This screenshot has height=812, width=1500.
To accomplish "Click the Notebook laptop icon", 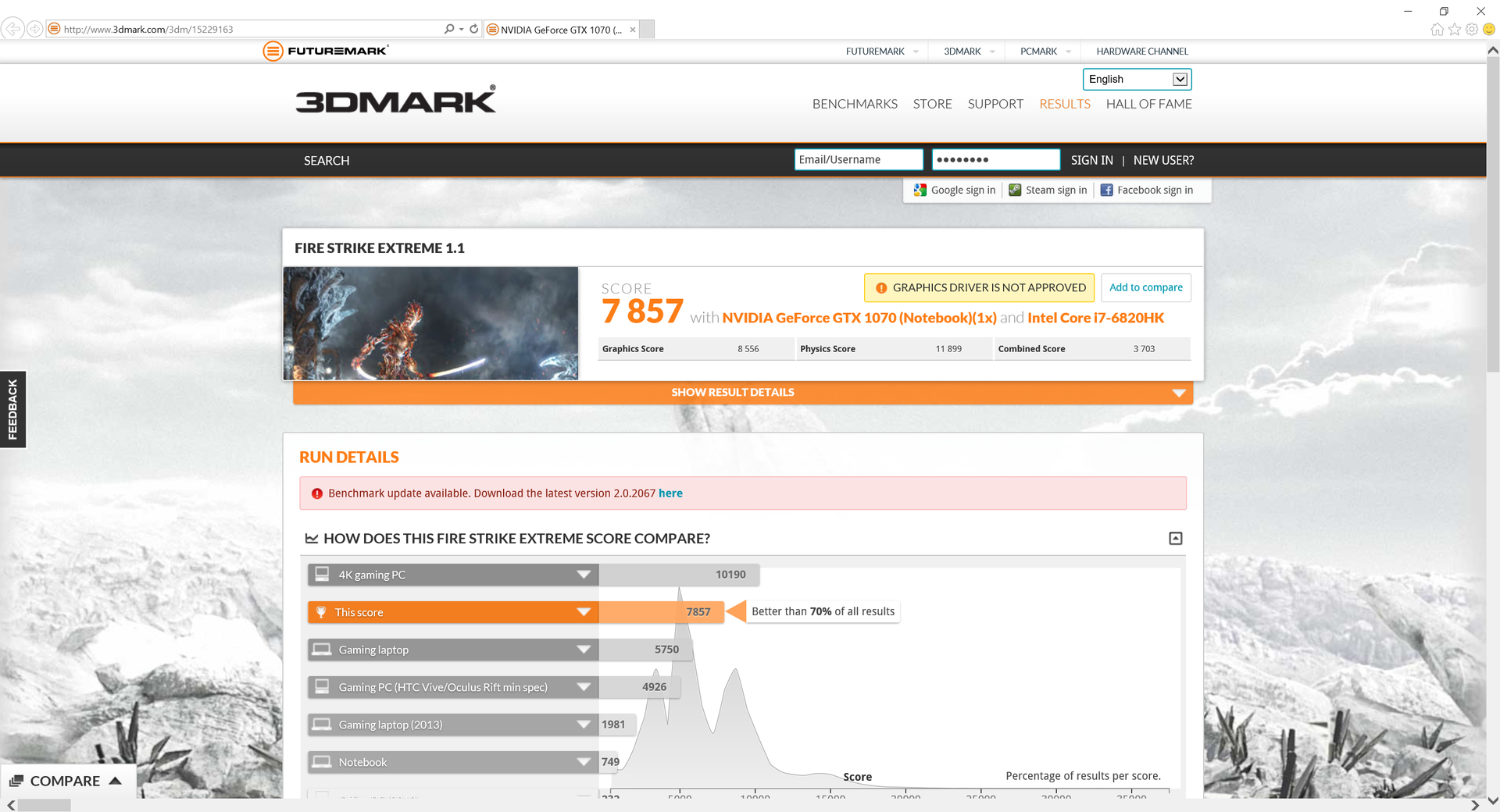I will tap(322, 762).
